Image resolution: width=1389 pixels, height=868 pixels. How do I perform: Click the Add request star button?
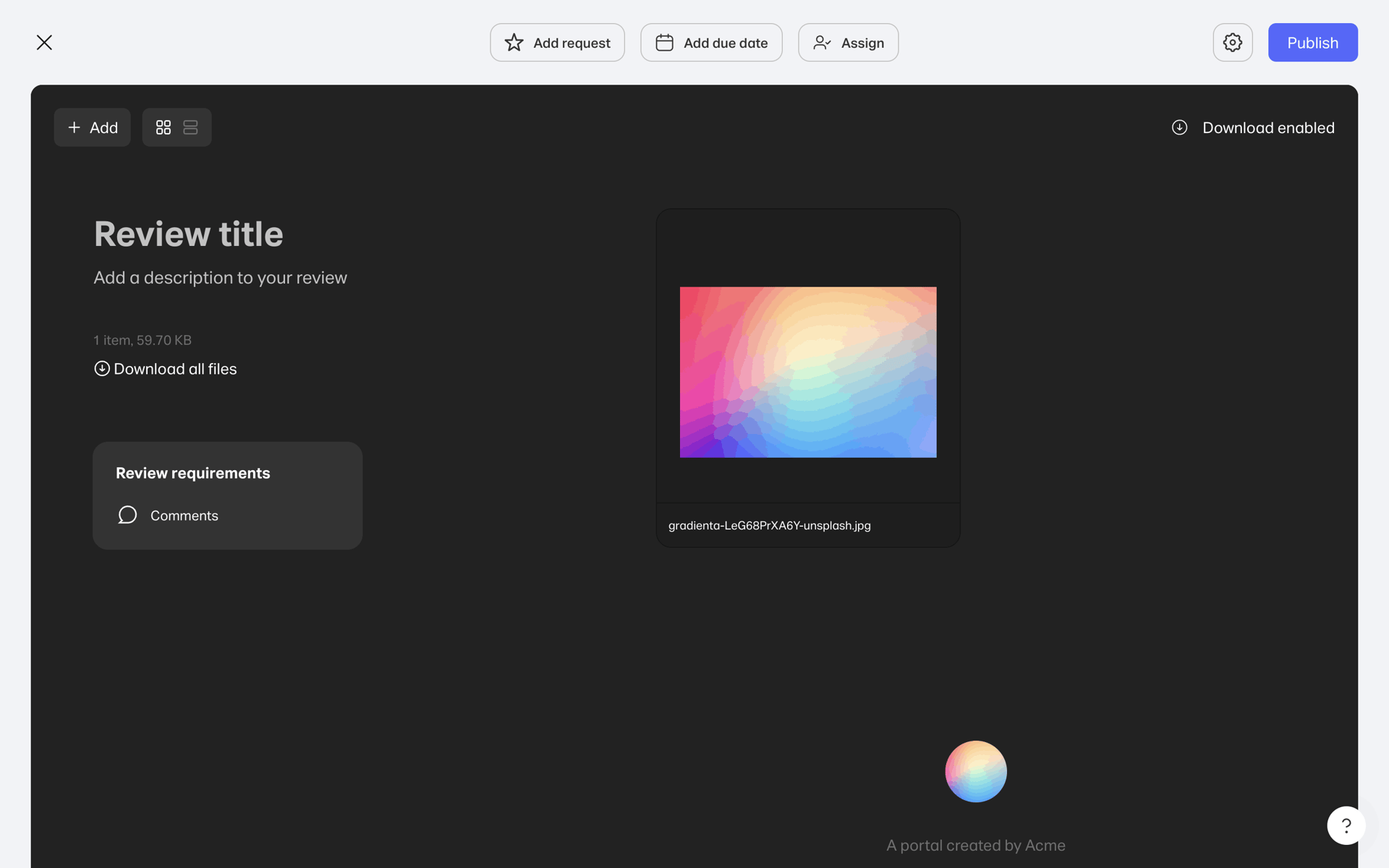tap(557, 43)
